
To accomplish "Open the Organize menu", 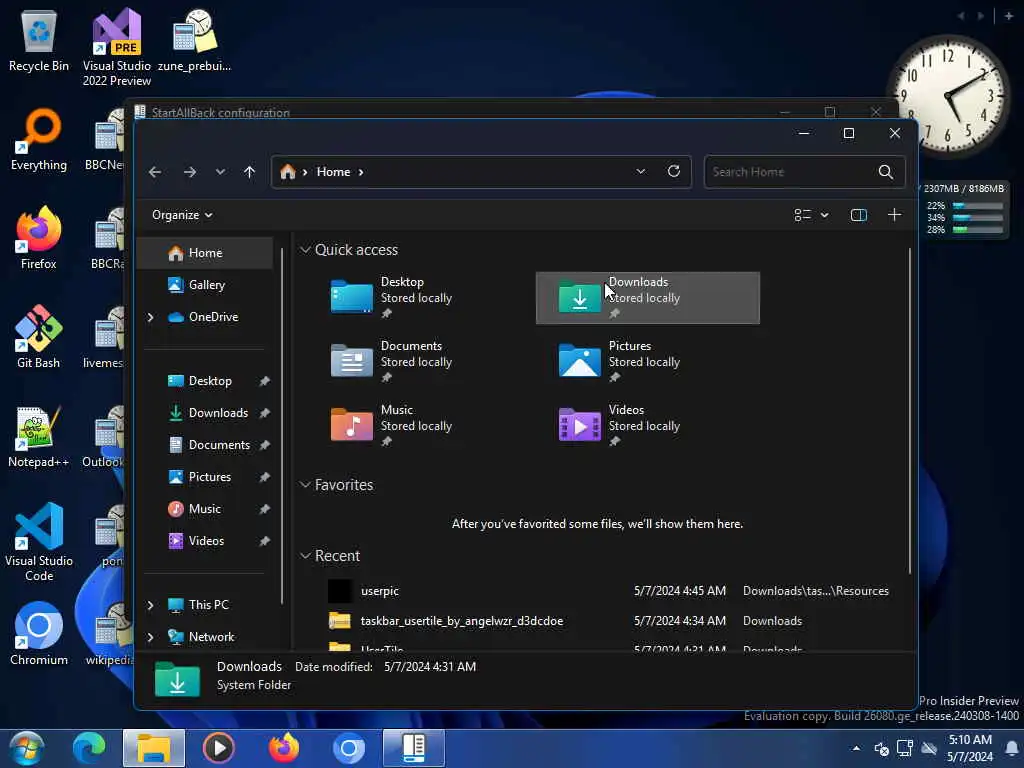I will click(x=182, y=215).
